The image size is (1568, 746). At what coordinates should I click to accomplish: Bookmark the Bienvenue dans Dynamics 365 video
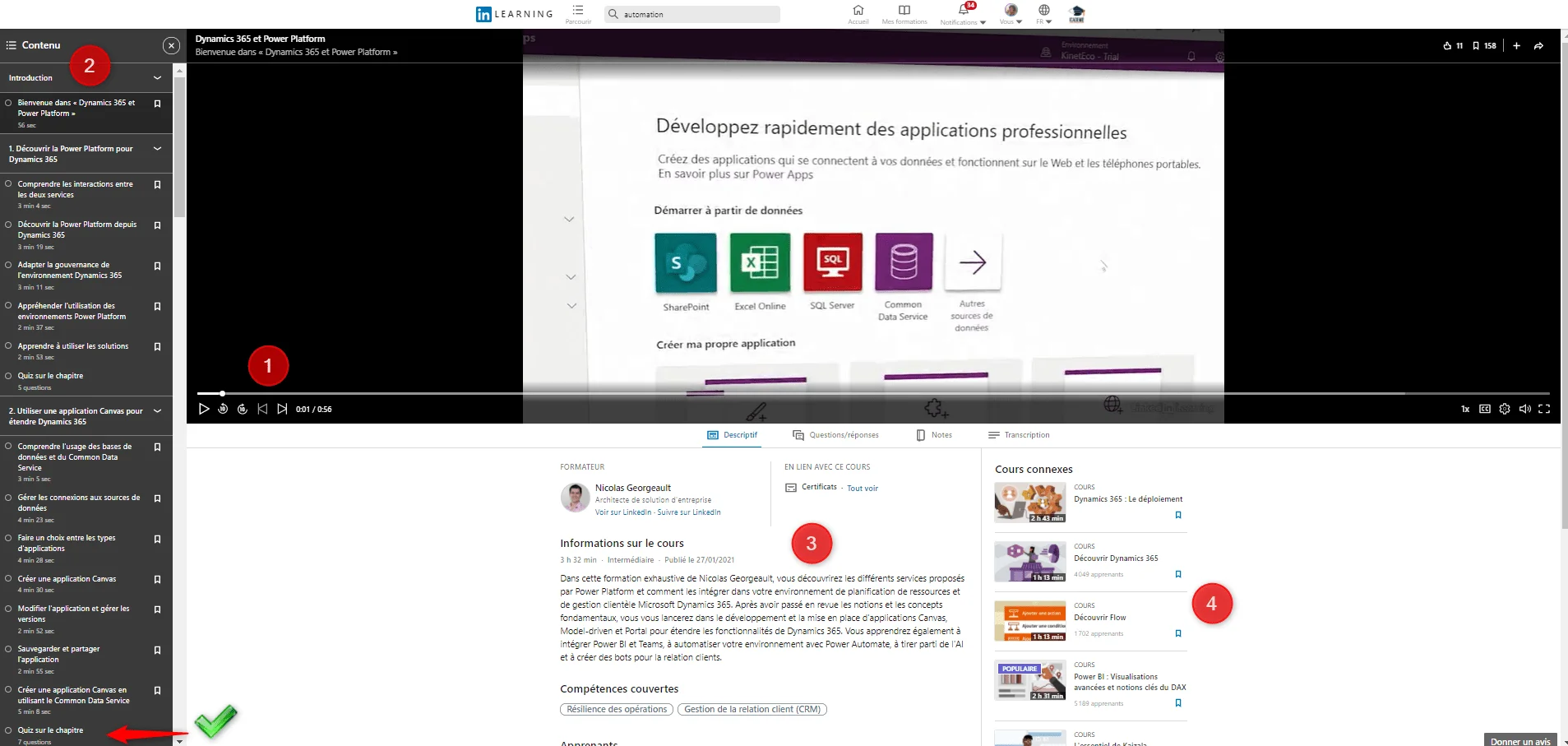[157, 104]
